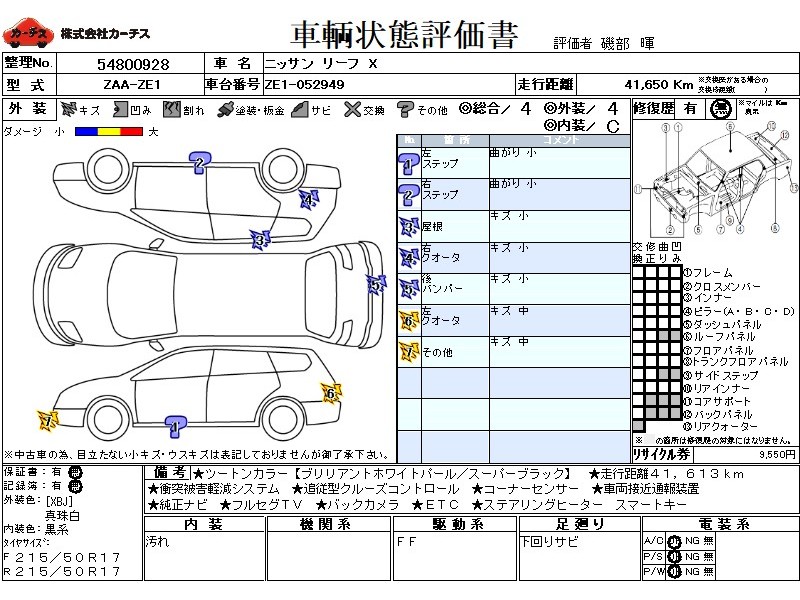
Task: Click the 内装 grade C rating
Action: tap(613, 126)
